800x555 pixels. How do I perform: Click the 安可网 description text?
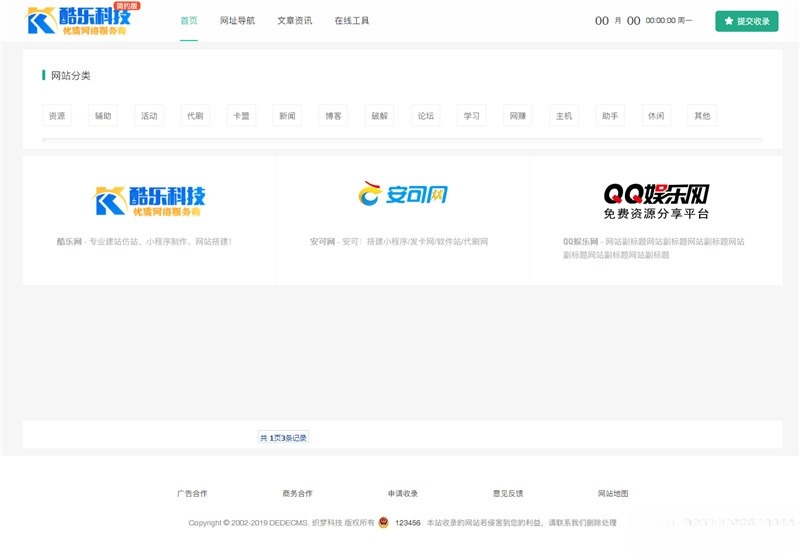[399, 241]
